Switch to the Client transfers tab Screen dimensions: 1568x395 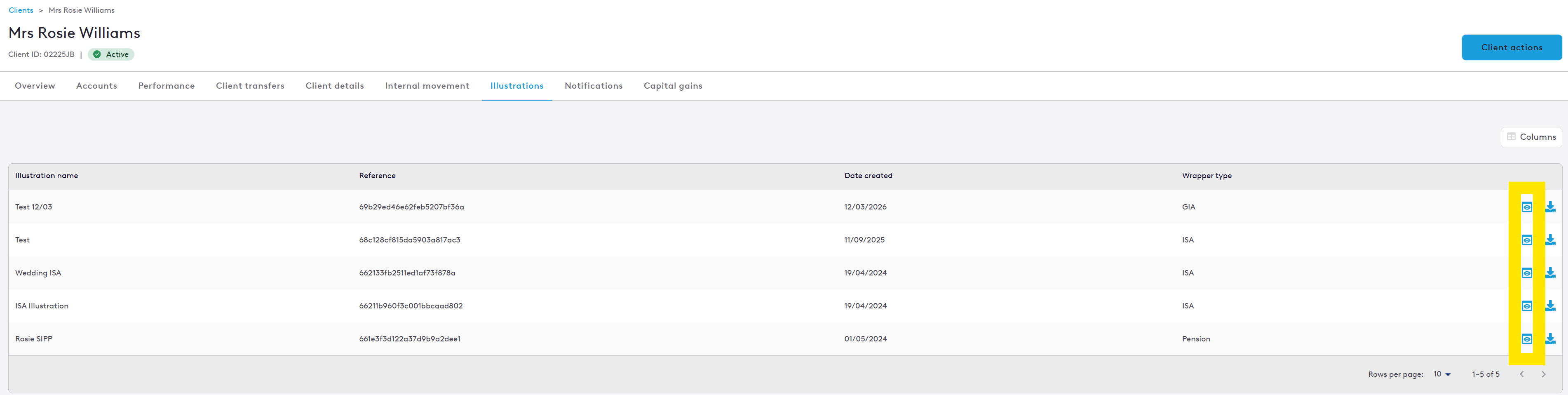click(x=249, y=86)
